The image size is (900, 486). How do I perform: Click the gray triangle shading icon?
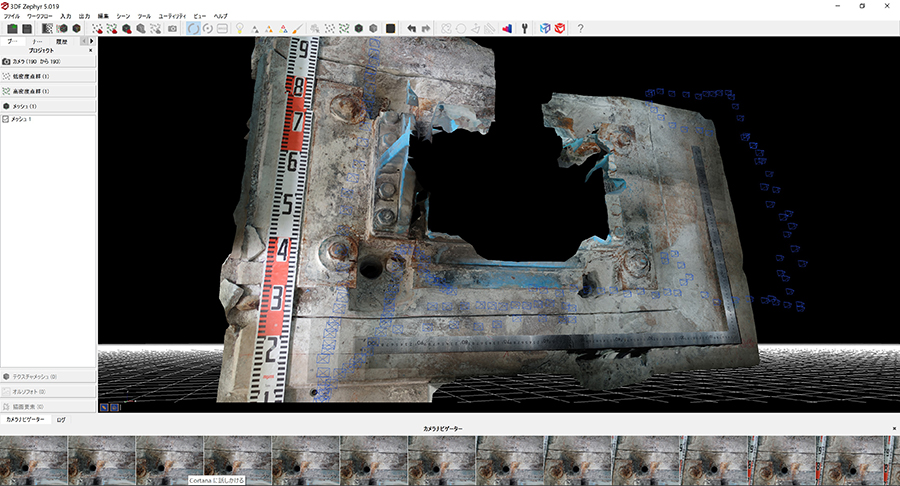coord(254,28)
